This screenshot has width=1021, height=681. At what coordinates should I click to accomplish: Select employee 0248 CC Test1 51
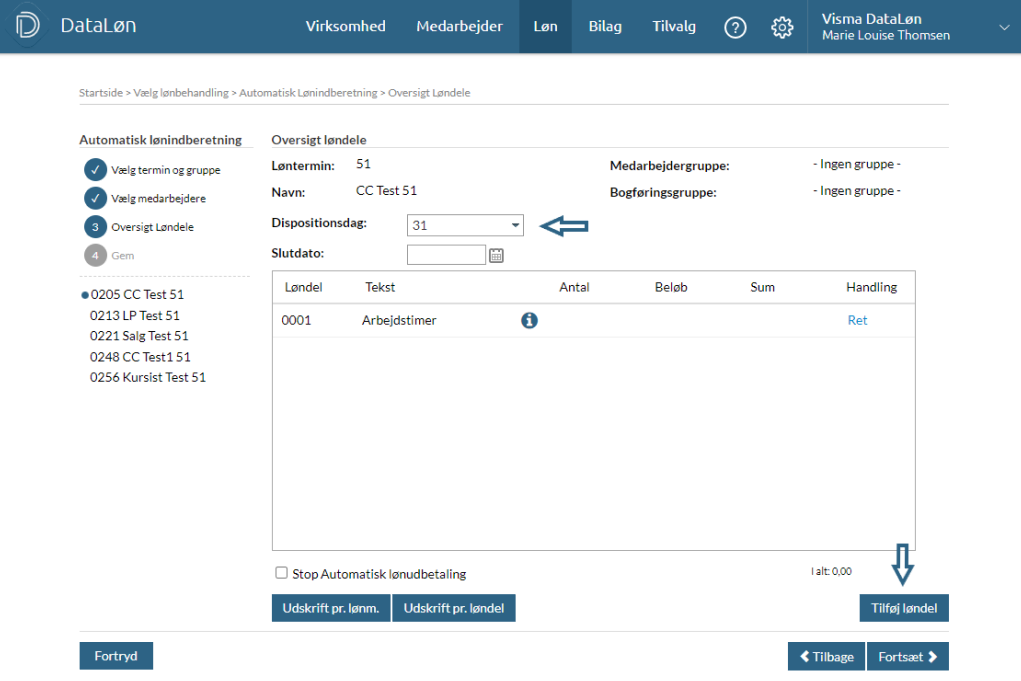(x=140, y=357)
